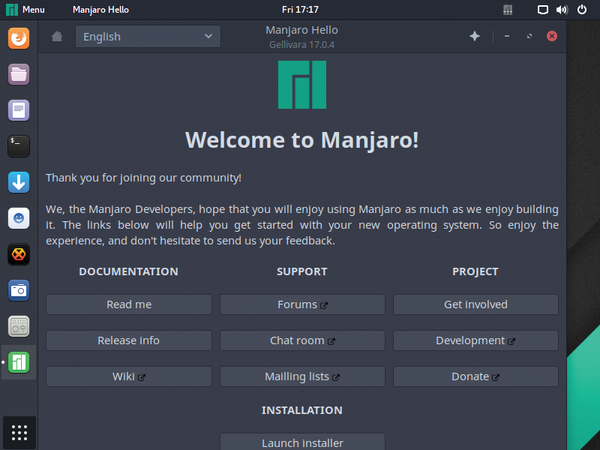Open the blue smiley face dock icon

click(18, 218)
